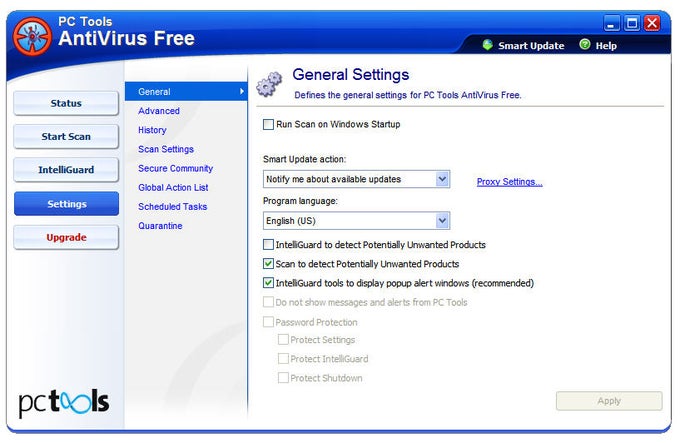Close the AntiVirus window

point(652,23)
